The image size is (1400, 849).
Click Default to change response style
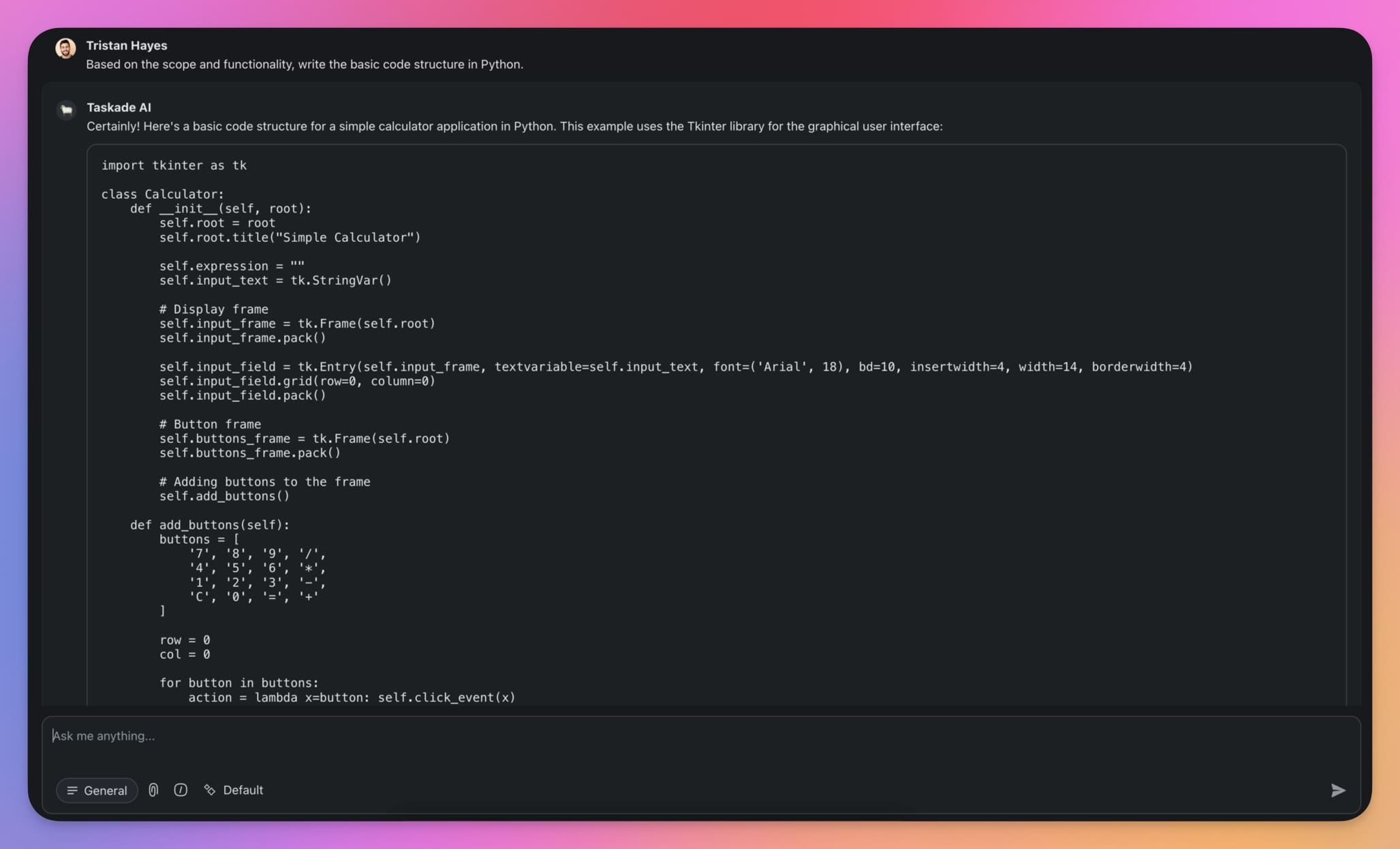pyautogui.click(x=243, y=790)
